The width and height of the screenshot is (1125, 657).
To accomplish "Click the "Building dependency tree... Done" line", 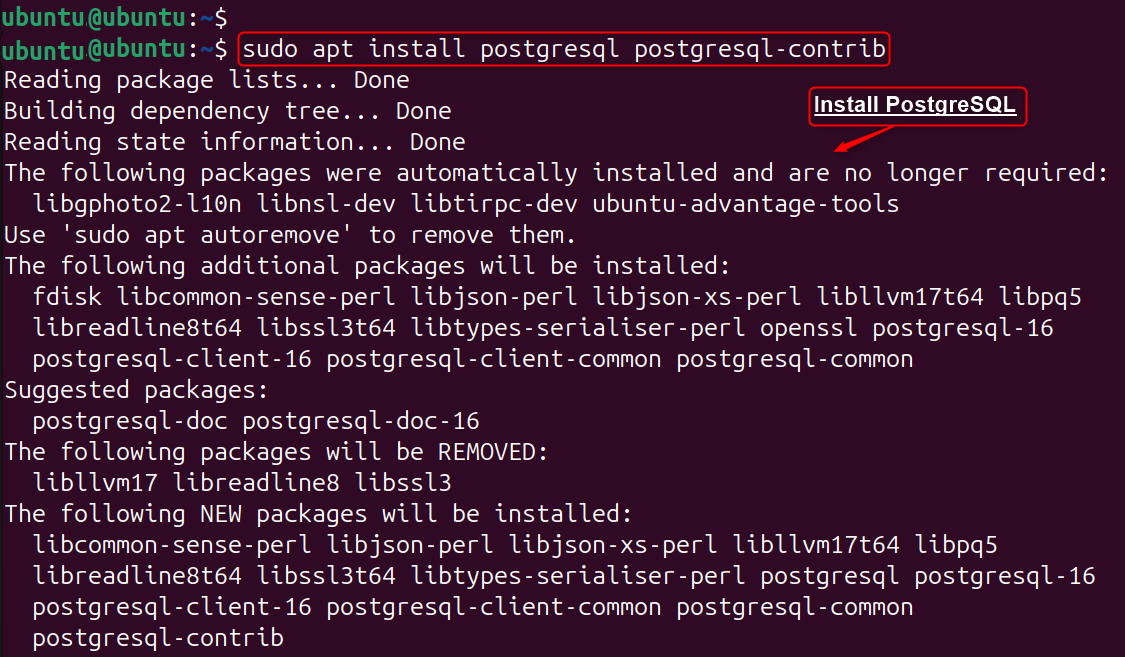I will tap(227, 111).
